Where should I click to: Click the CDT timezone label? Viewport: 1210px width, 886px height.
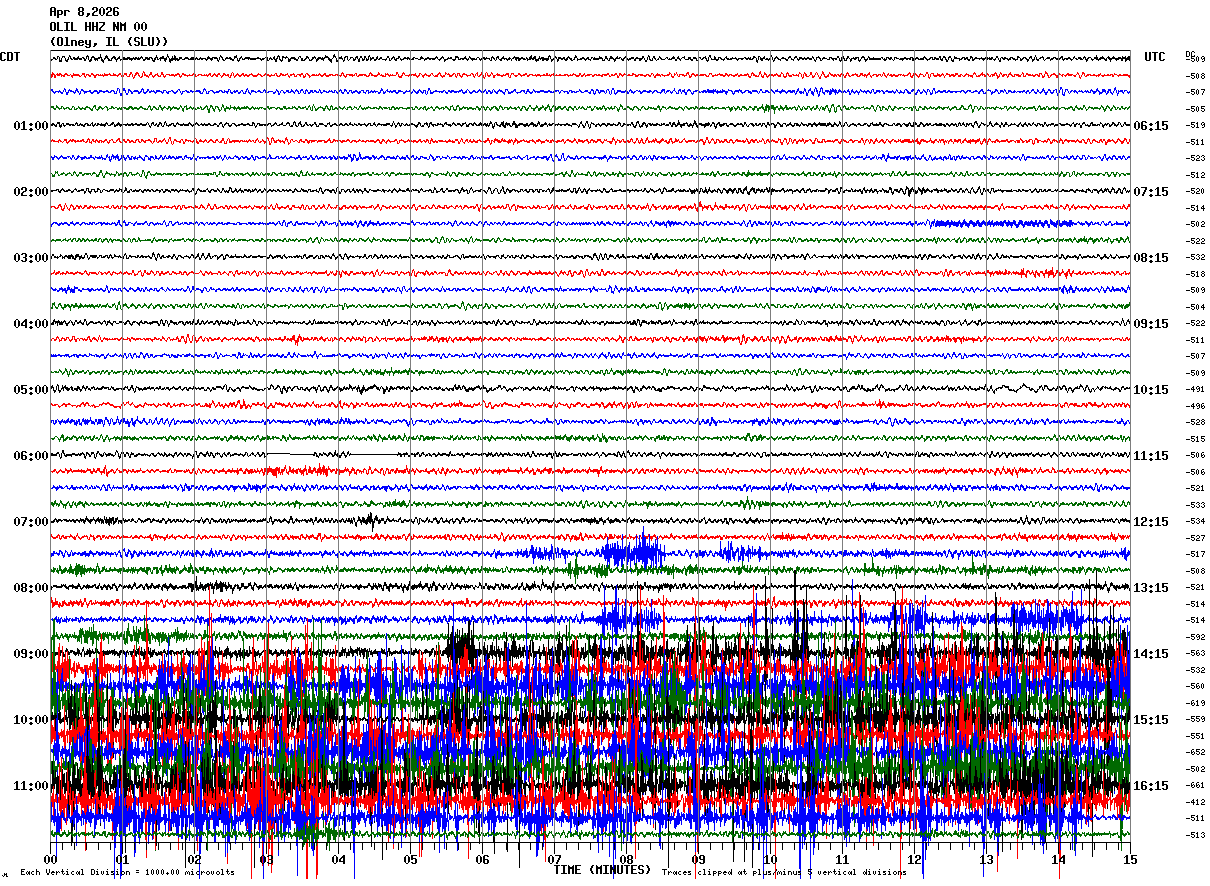(x=10, y=57)
